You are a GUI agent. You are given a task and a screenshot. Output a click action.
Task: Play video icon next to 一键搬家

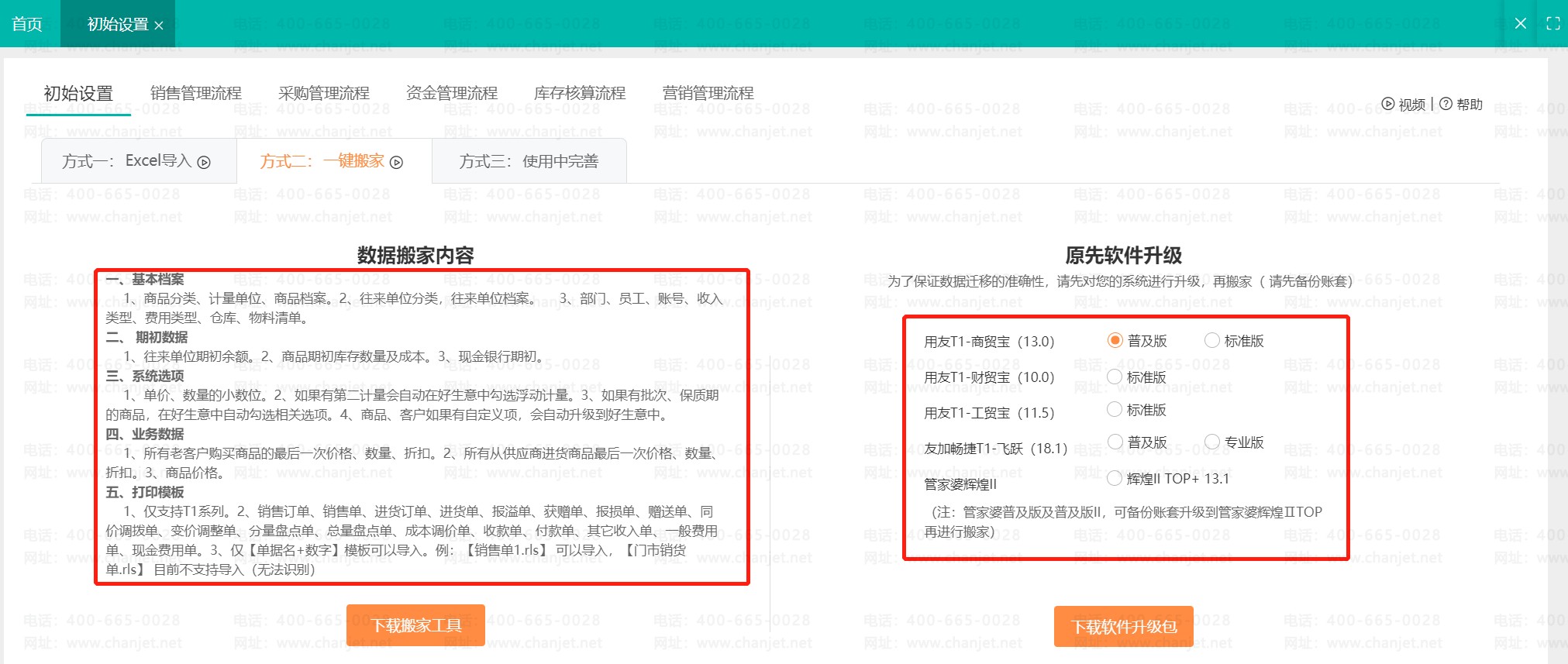(396, 162)
